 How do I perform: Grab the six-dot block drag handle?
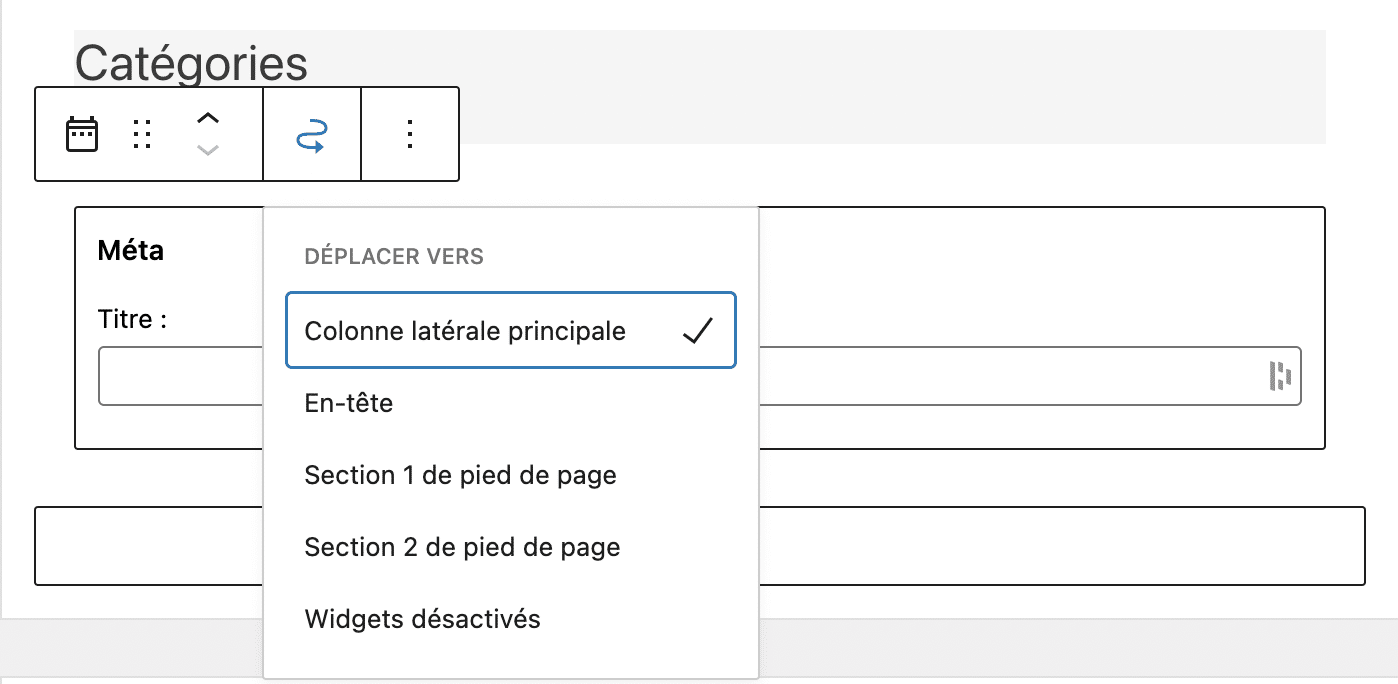point(143,133)
